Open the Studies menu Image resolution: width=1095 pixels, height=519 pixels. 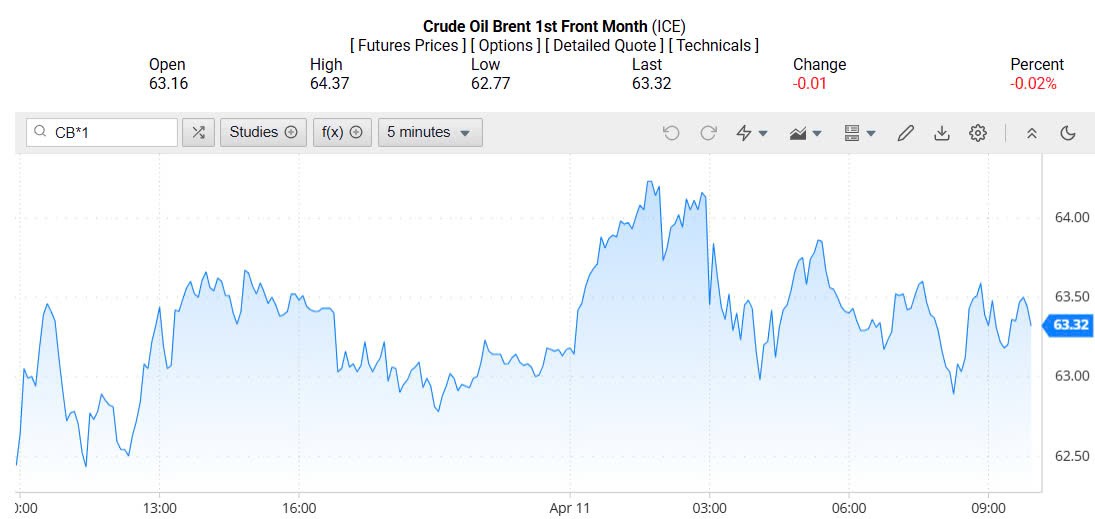(263, 132)
